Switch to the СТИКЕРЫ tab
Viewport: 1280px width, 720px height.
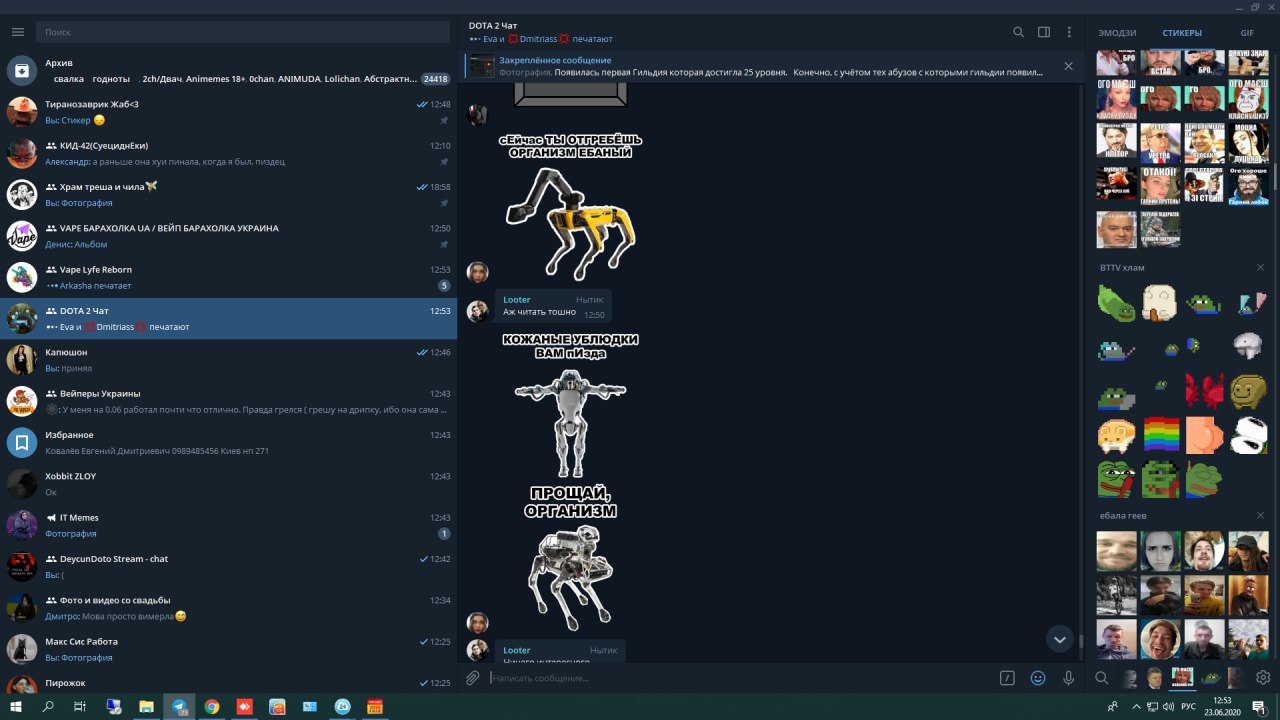point(1182,33)
